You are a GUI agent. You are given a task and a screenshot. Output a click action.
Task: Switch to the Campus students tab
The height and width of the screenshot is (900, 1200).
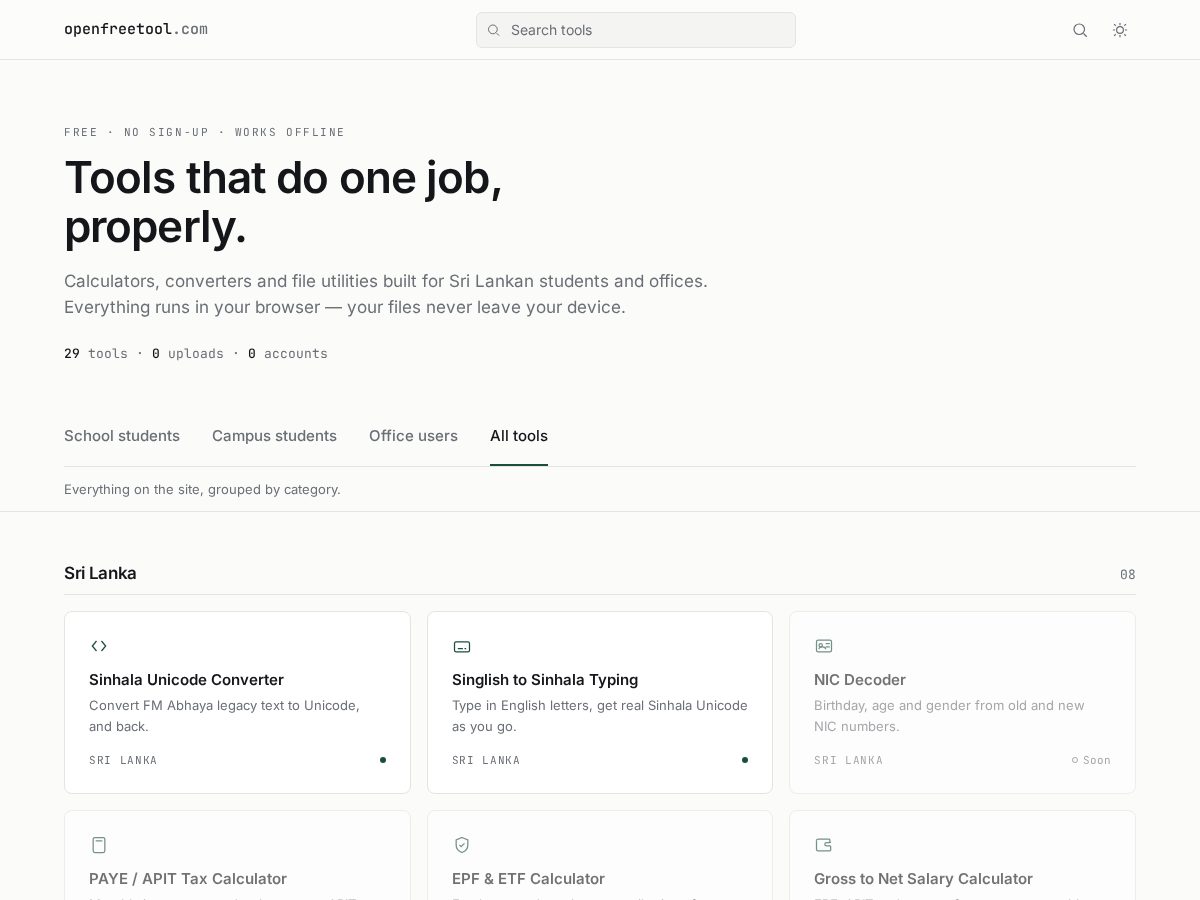click(x=274, y=436)
